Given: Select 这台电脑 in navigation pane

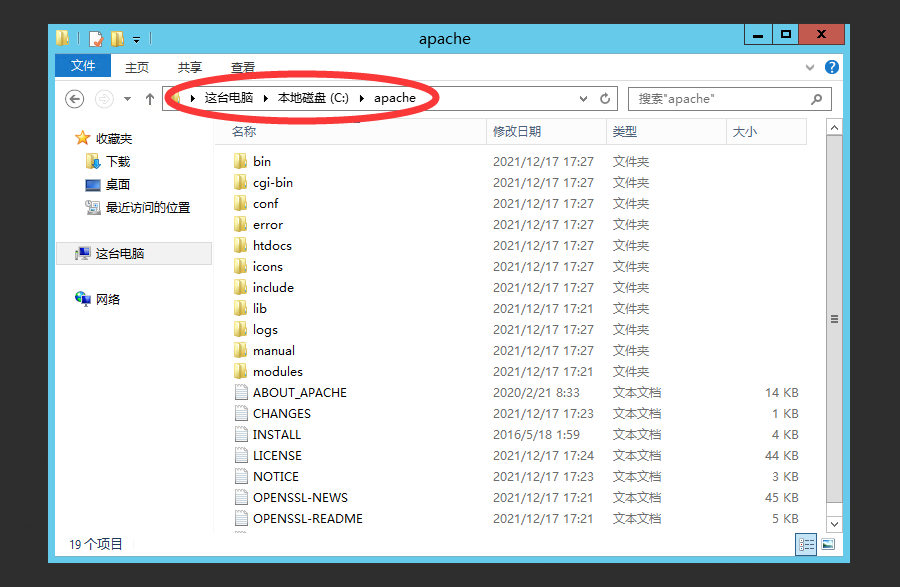Looking at the screenshot, I should click(134, 253).
